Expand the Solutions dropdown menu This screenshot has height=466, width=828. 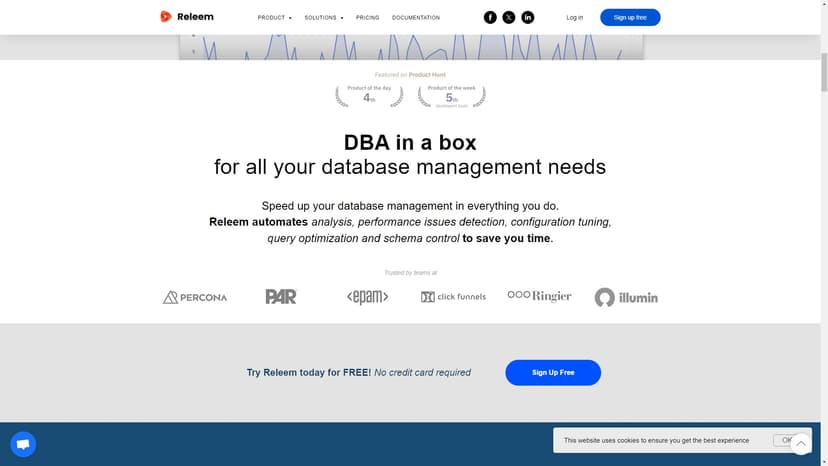[324, 17]
